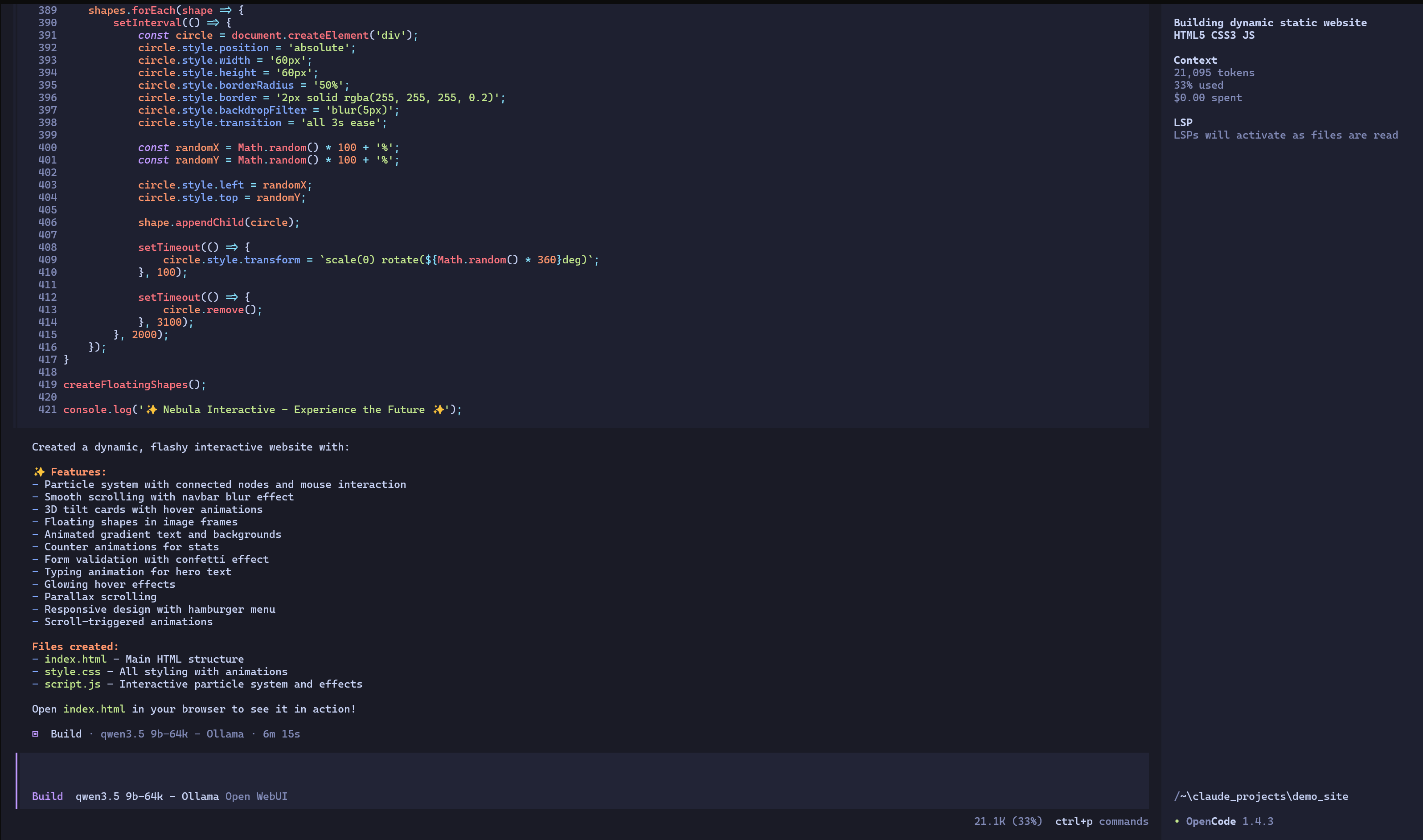
Task: Click the demo_site working directory path
Action: pos(1261,796)
